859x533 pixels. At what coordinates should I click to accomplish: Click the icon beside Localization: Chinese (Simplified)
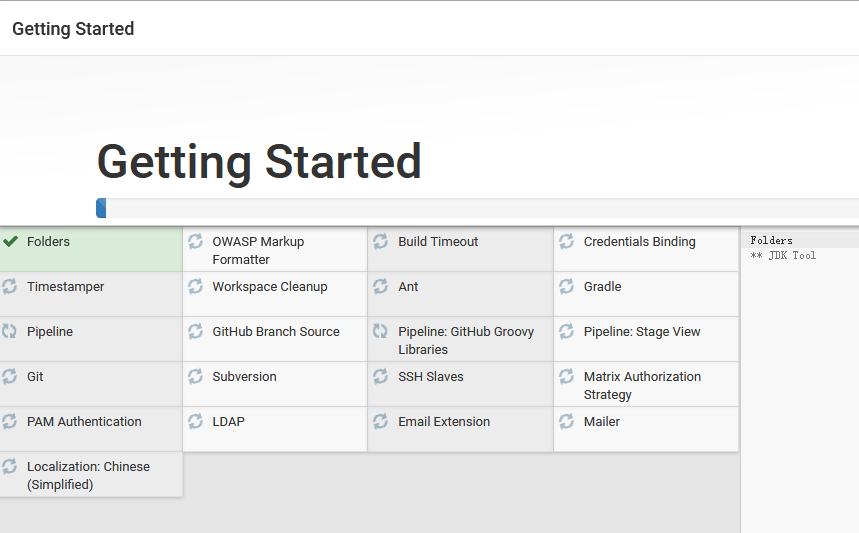[9, 466]
